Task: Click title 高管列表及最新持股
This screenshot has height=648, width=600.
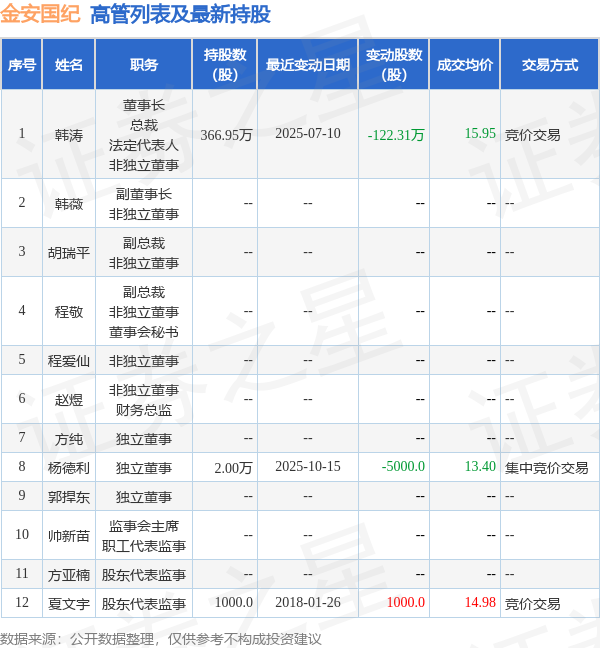Action: point(180,14)
